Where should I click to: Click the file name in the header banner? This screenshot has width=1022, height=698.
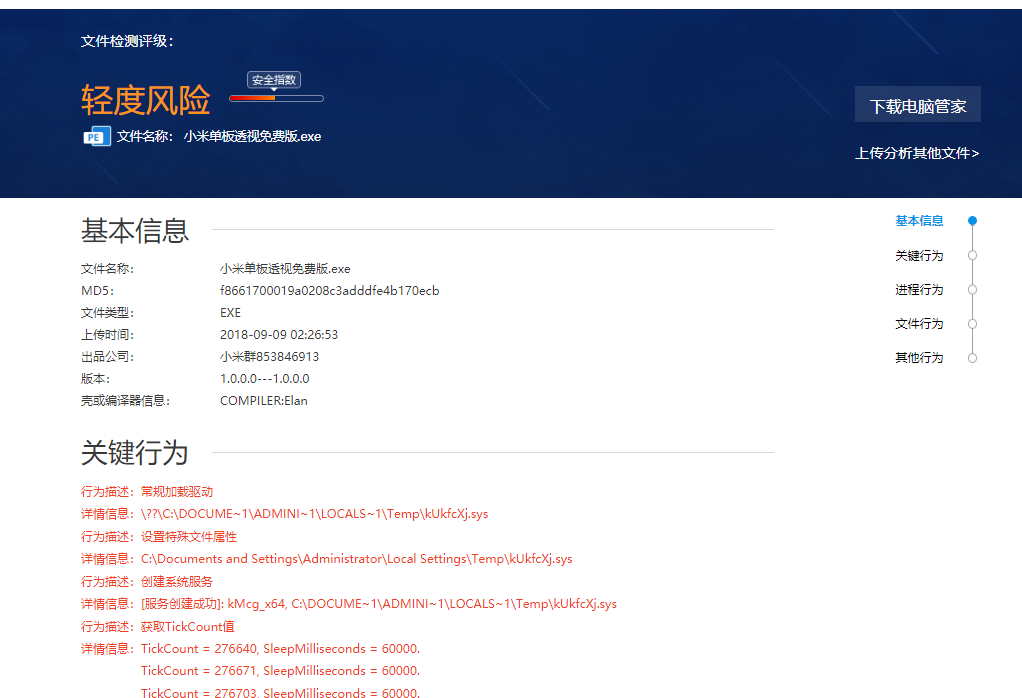click(x=252, y=137)
